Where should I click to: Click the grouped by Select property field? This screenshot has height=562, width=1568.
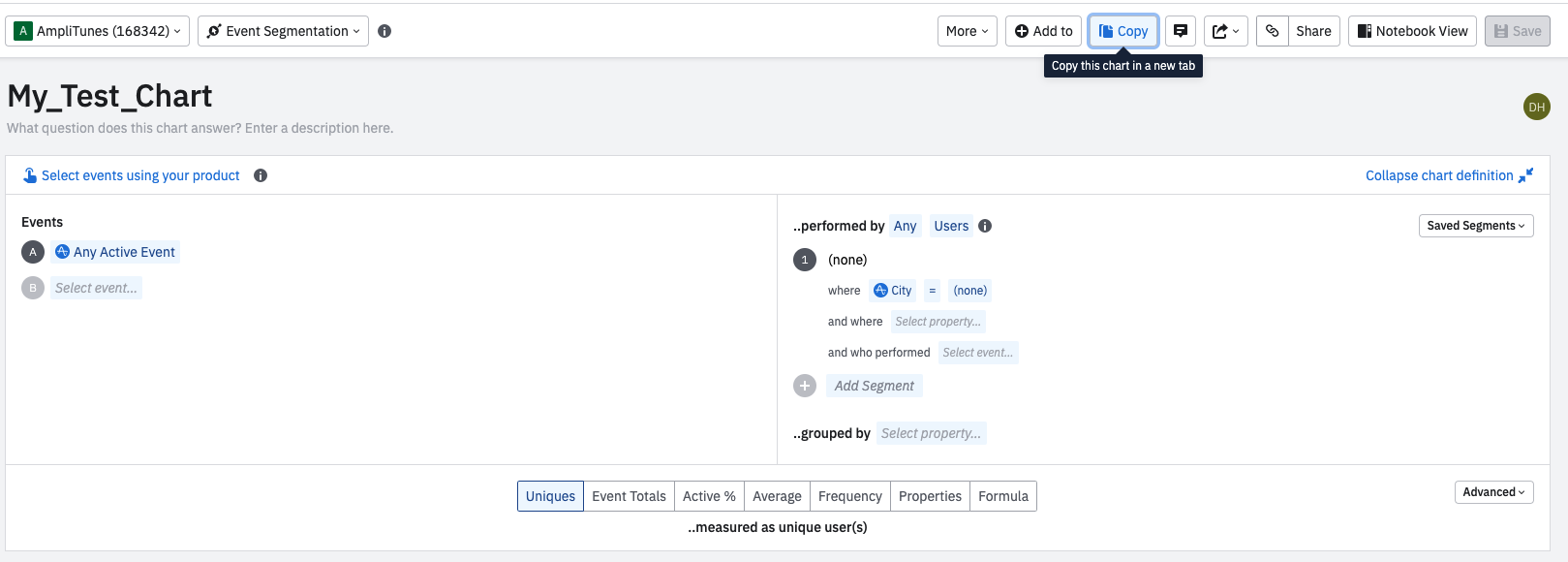[931, 433]
